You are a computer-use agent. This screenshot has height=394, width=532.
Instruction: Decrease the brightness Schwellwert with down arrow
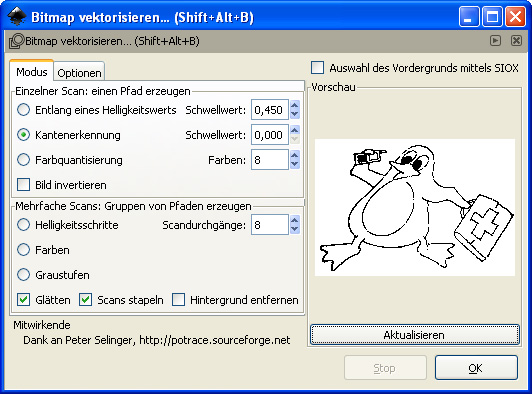coord(294,114)
